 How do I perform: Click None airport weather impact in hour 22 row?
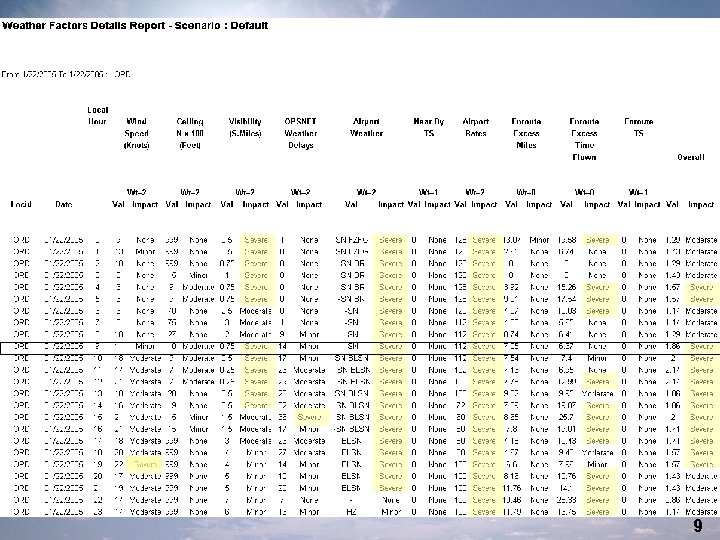[x=391, y=500]
